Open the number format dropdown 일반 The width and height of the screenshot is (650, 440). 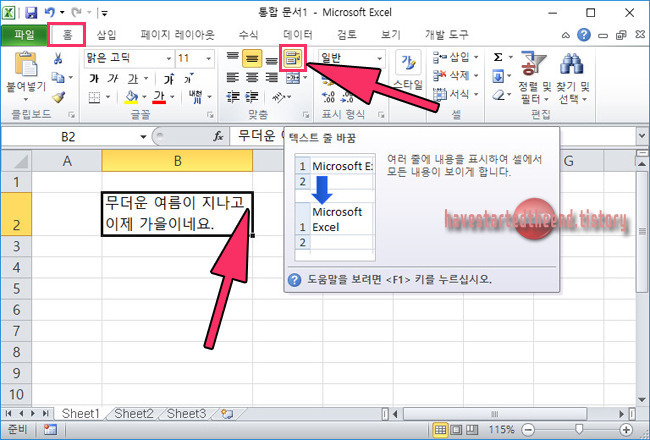point(379,58)
